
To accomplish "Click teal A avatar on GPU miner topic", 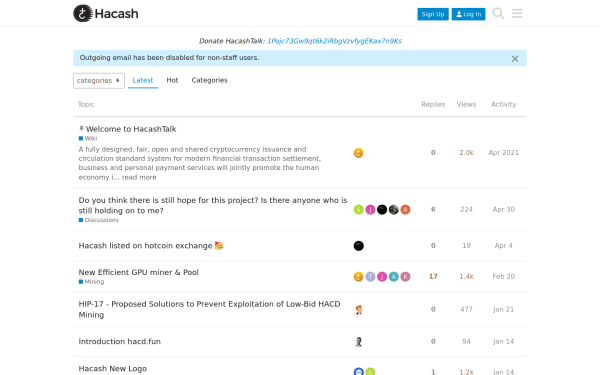I will [x=393, y=277].
